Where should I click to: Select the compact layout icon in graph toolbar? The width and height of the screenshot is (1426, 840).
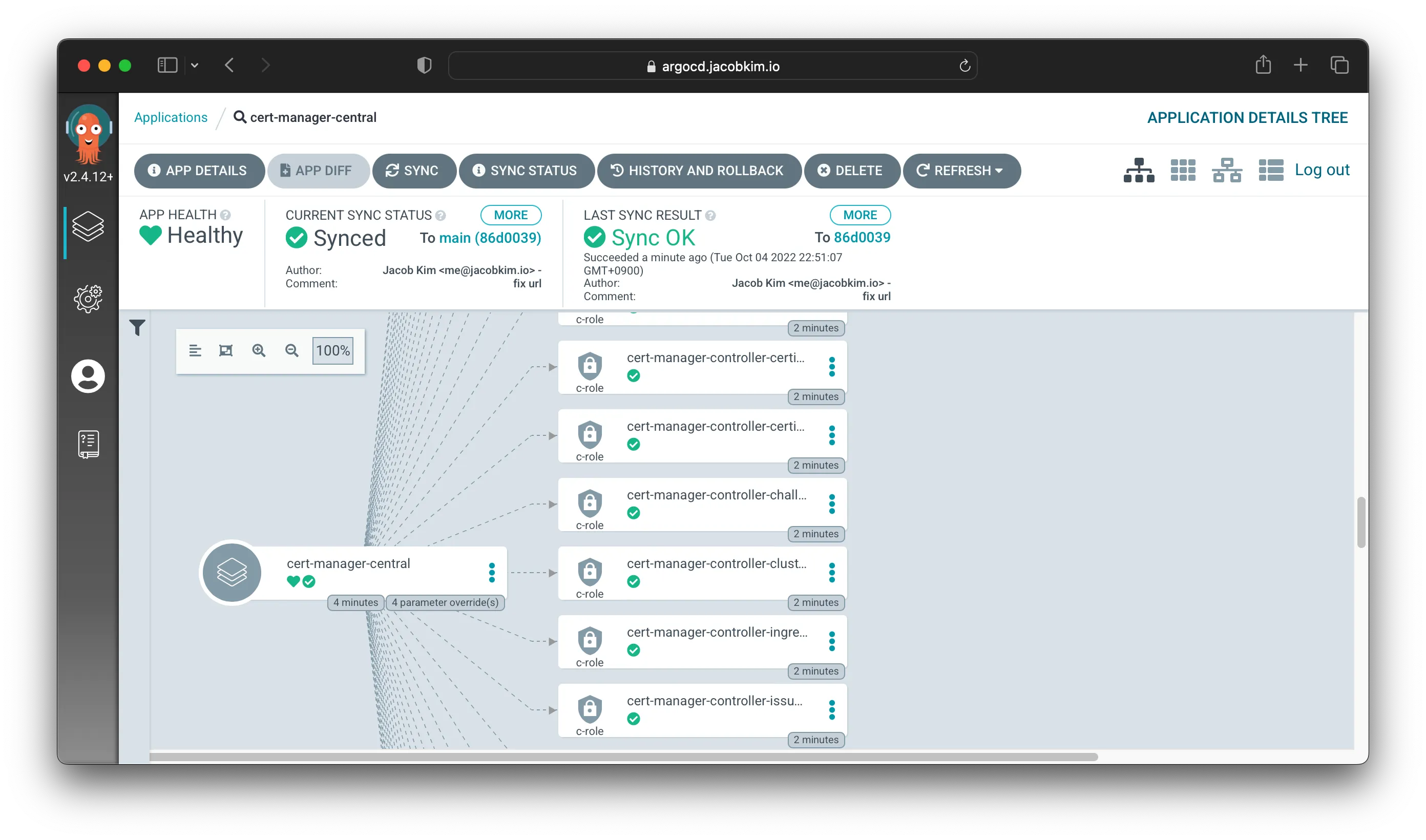click(x=195, y=350)
